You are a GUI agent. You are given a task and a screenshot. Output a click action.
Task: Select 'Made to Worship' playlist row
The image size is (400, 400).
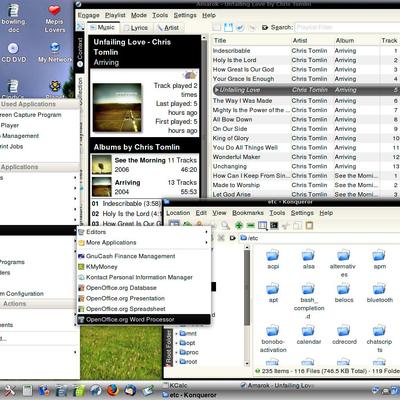point(306,185)
